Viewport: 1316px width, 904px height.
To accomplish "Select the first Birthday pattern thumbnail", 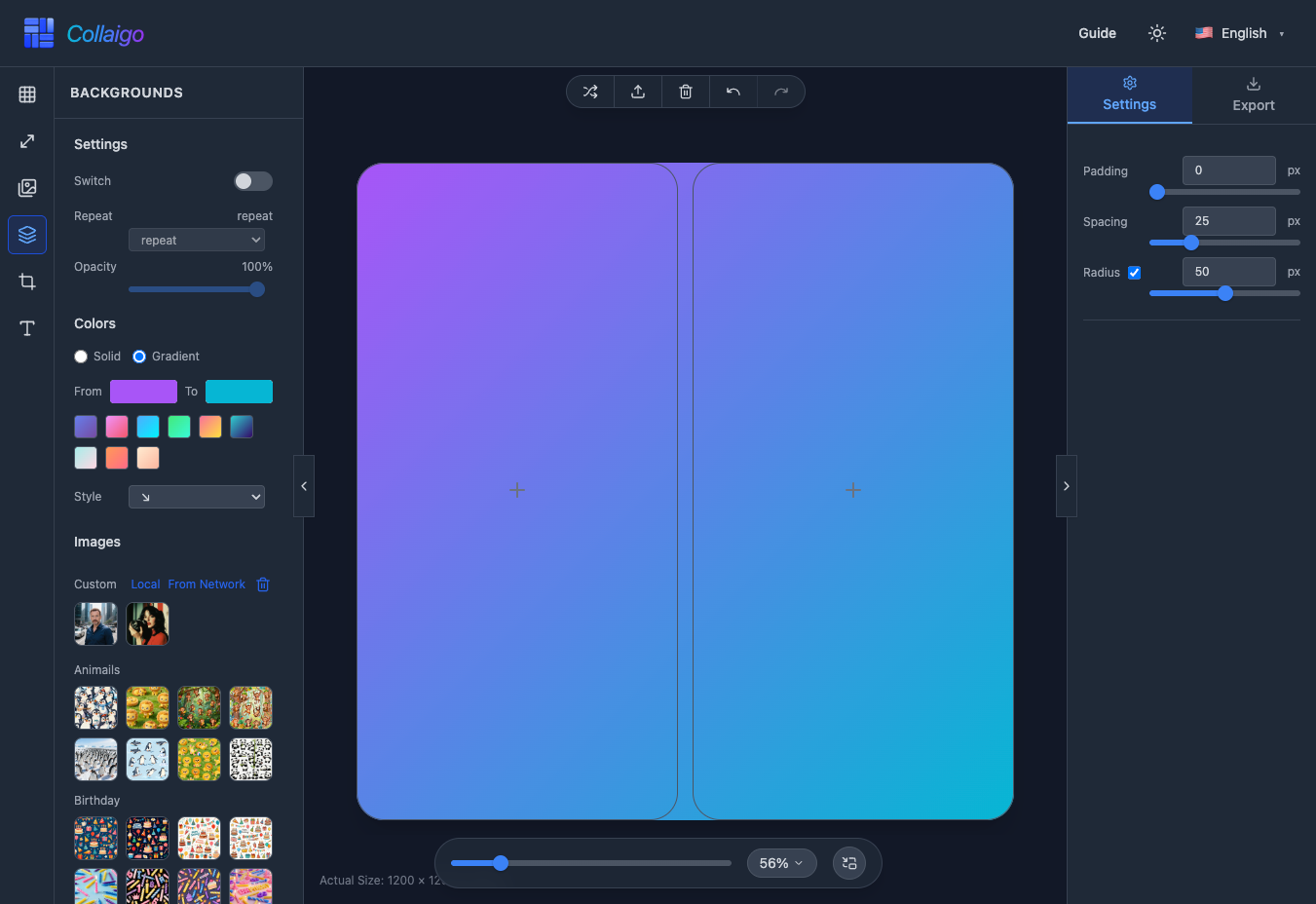I will click(95, 839).
